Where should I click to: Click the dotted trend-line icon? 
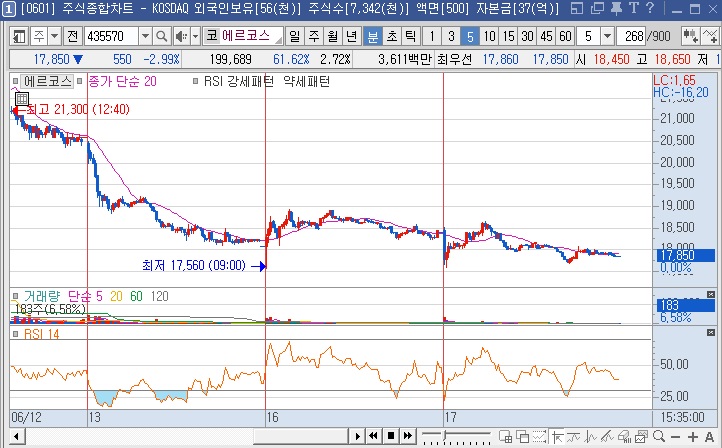(x=540, y=436)
